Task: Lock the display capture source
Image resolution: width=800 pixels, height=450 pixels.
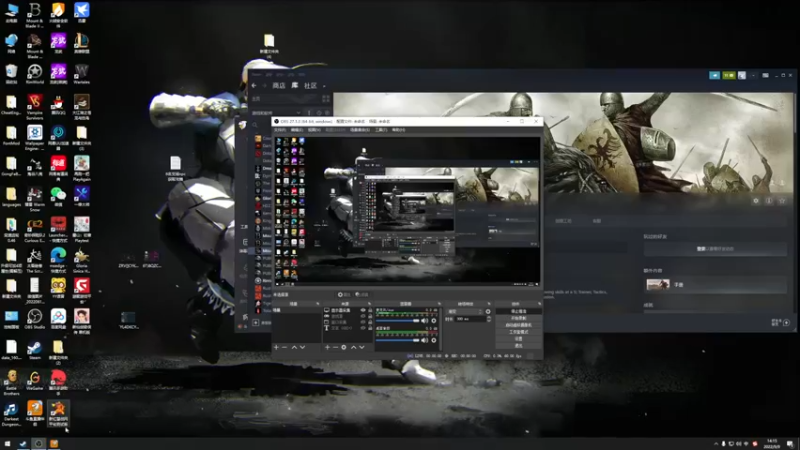Action: (370, 310)
